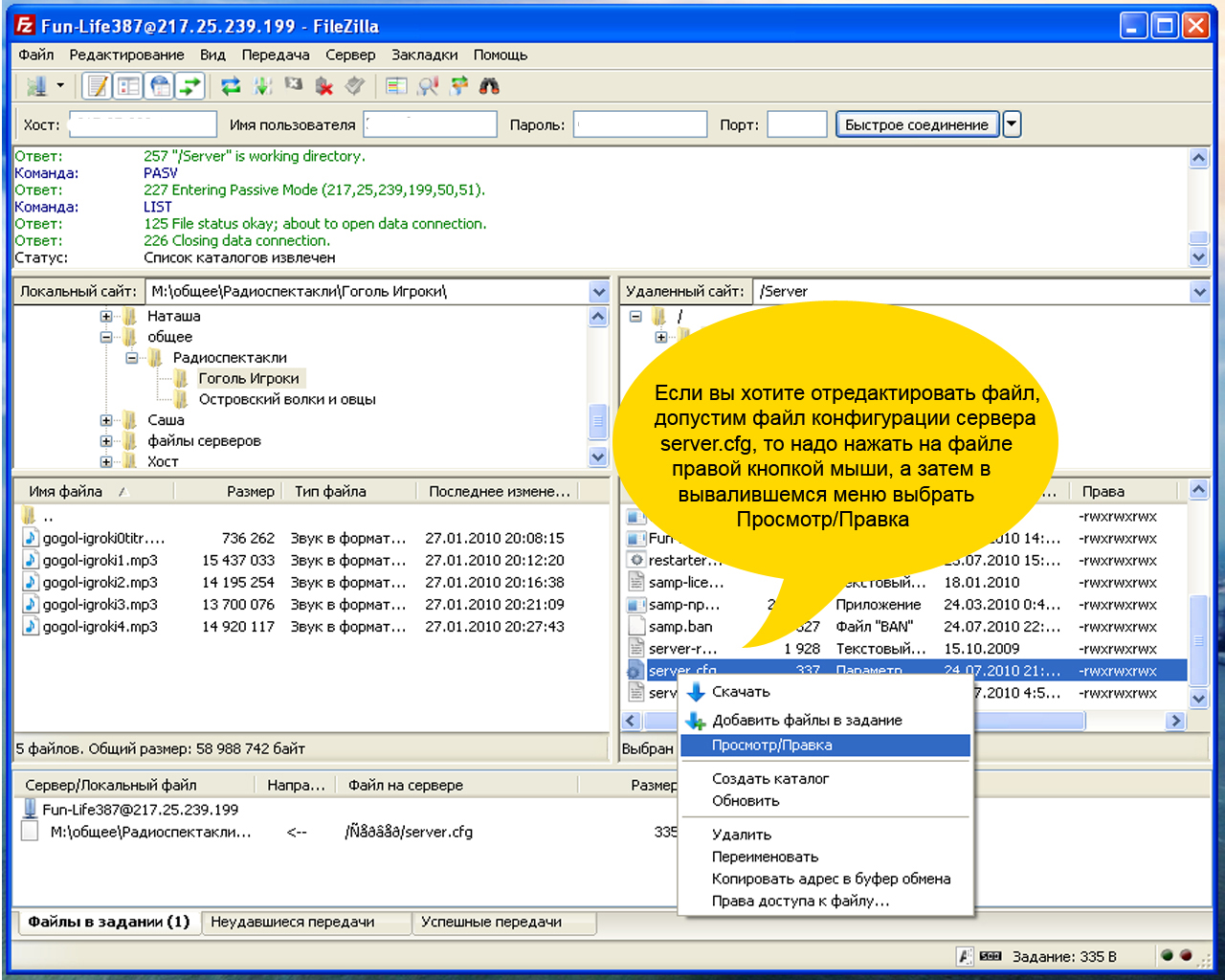Choose Скачать in the context menu
Screen dimensions: 1225x980
[x=825, y=692]
